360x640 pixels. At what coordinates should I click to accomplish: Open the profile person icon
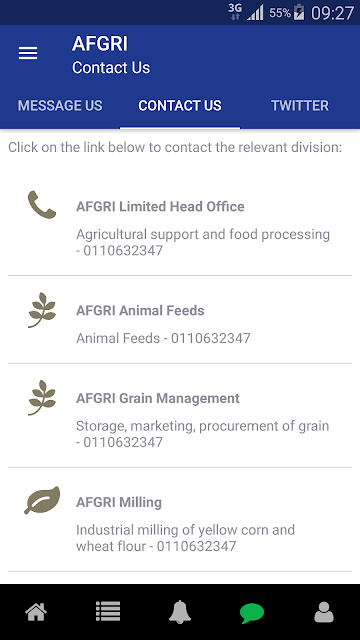324,612
